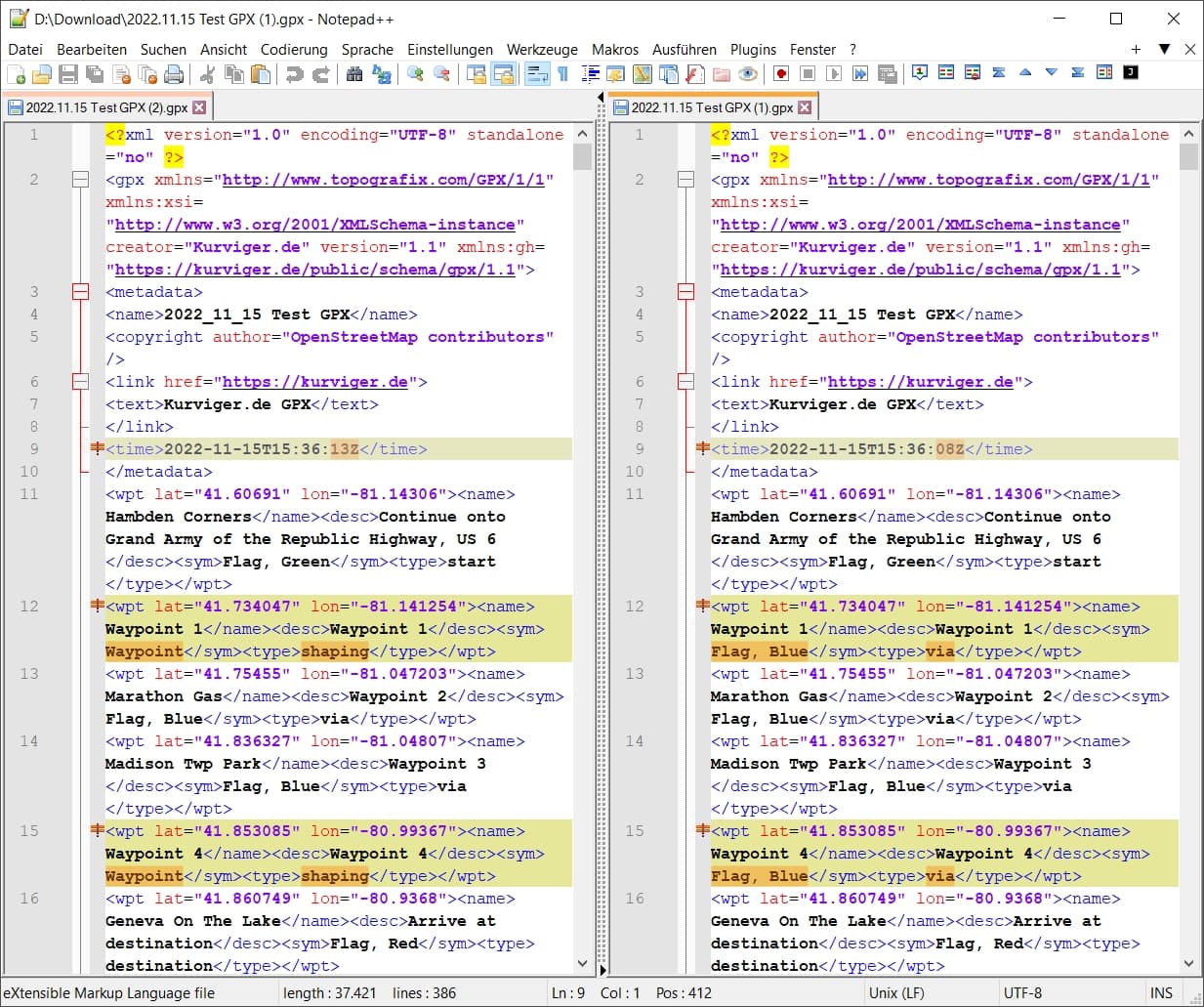
Task: Open the Function List panel icon
Action: click(x=694, y=74)
